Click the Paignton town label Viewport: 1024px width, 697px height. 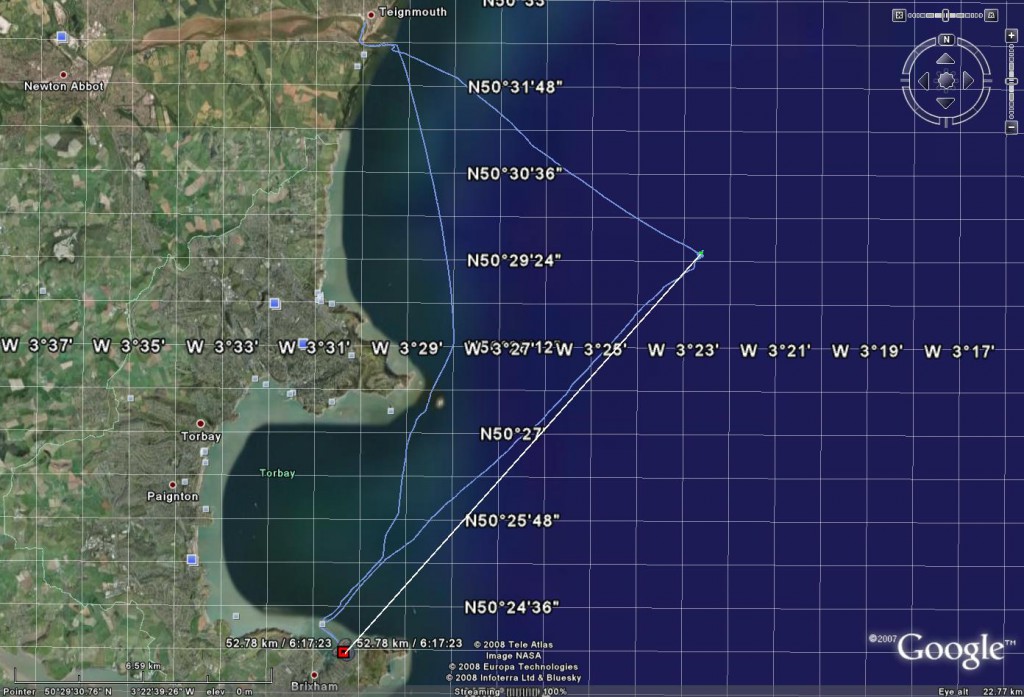coord(172,496)
